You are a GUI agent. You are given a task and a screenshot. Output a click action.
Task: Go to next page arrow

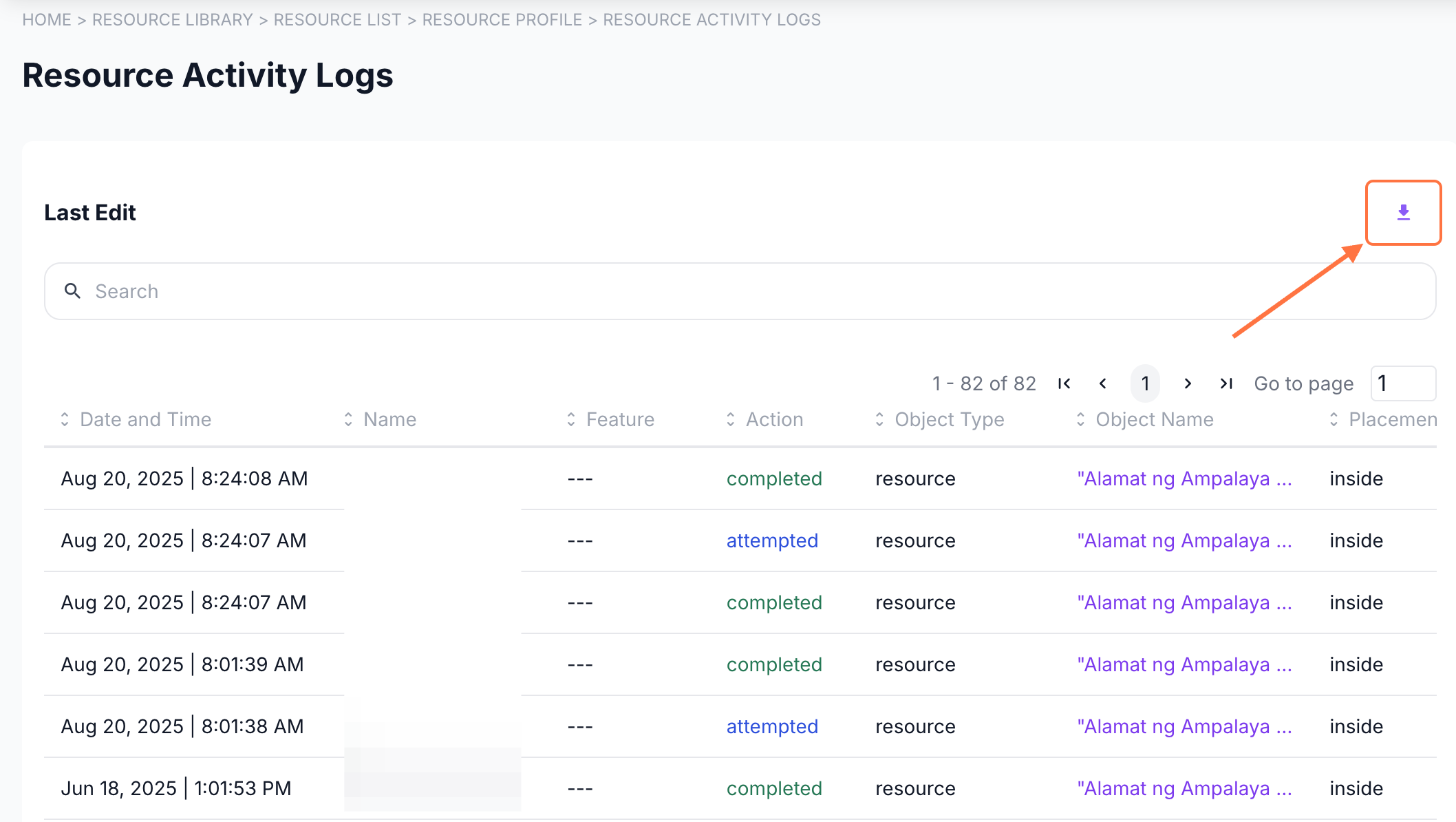[x=1188, y=383]
